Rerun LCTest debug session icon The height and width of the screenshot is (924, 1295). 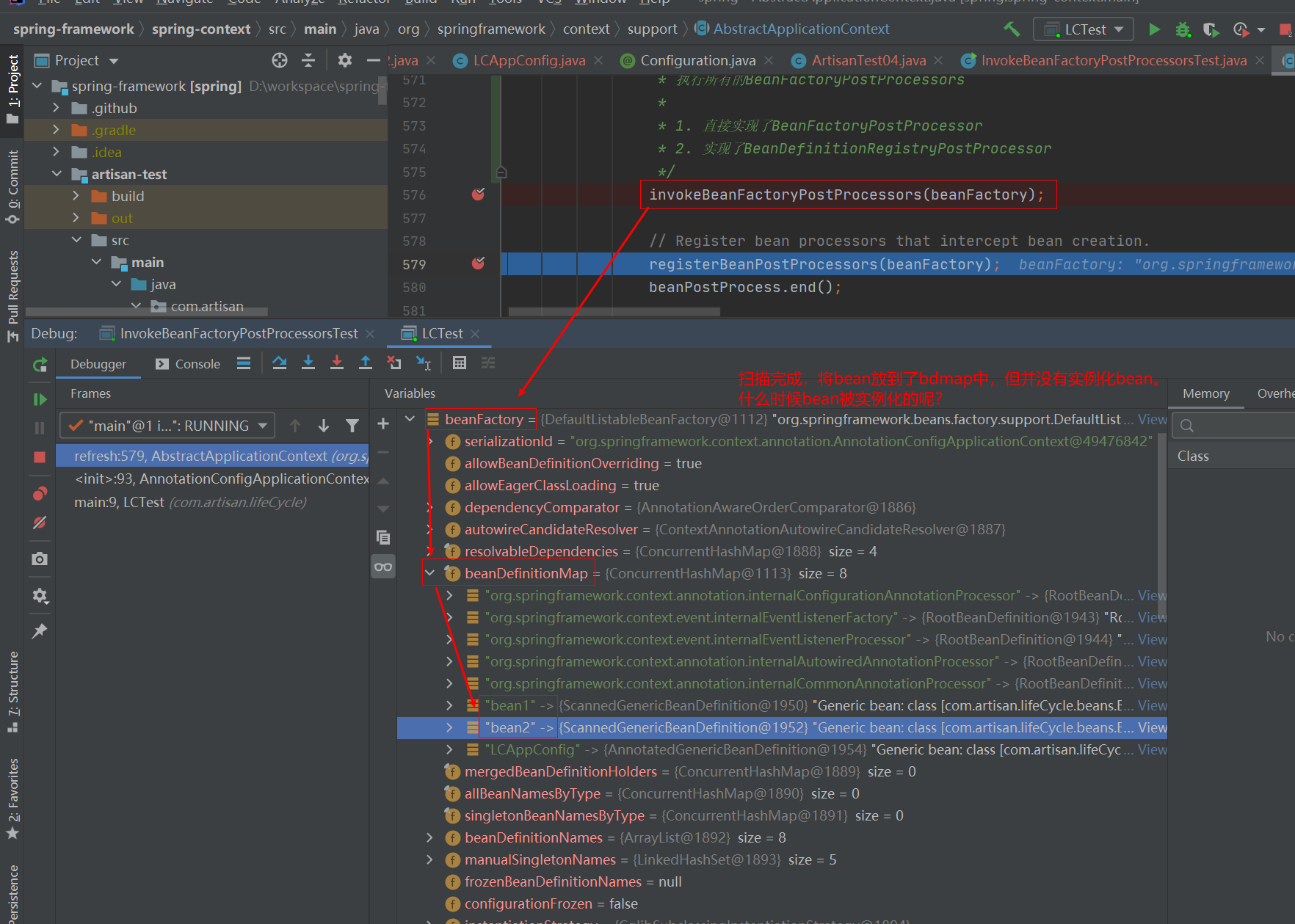click(x=40, y=364)
